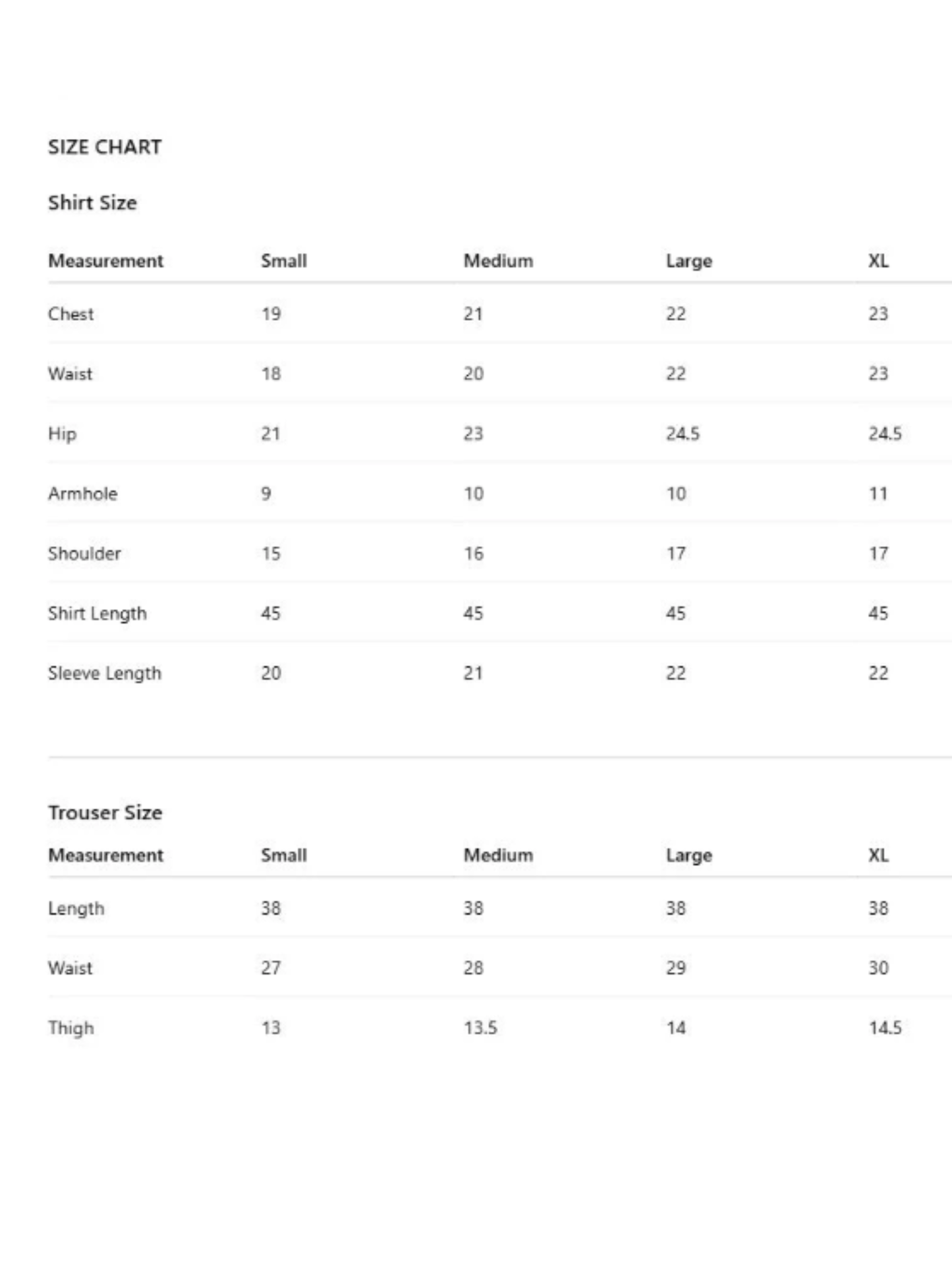Select the Armhole row label
This screenshot has height=1270, width=952.
pos(82,494)
